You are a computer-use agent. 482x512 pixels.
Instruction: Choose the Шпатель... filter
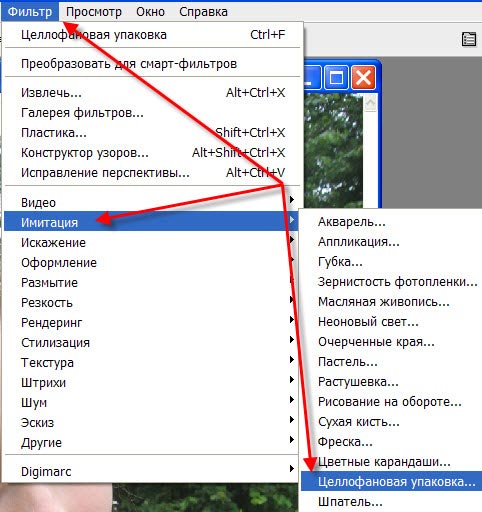click(x=391, y=501)
